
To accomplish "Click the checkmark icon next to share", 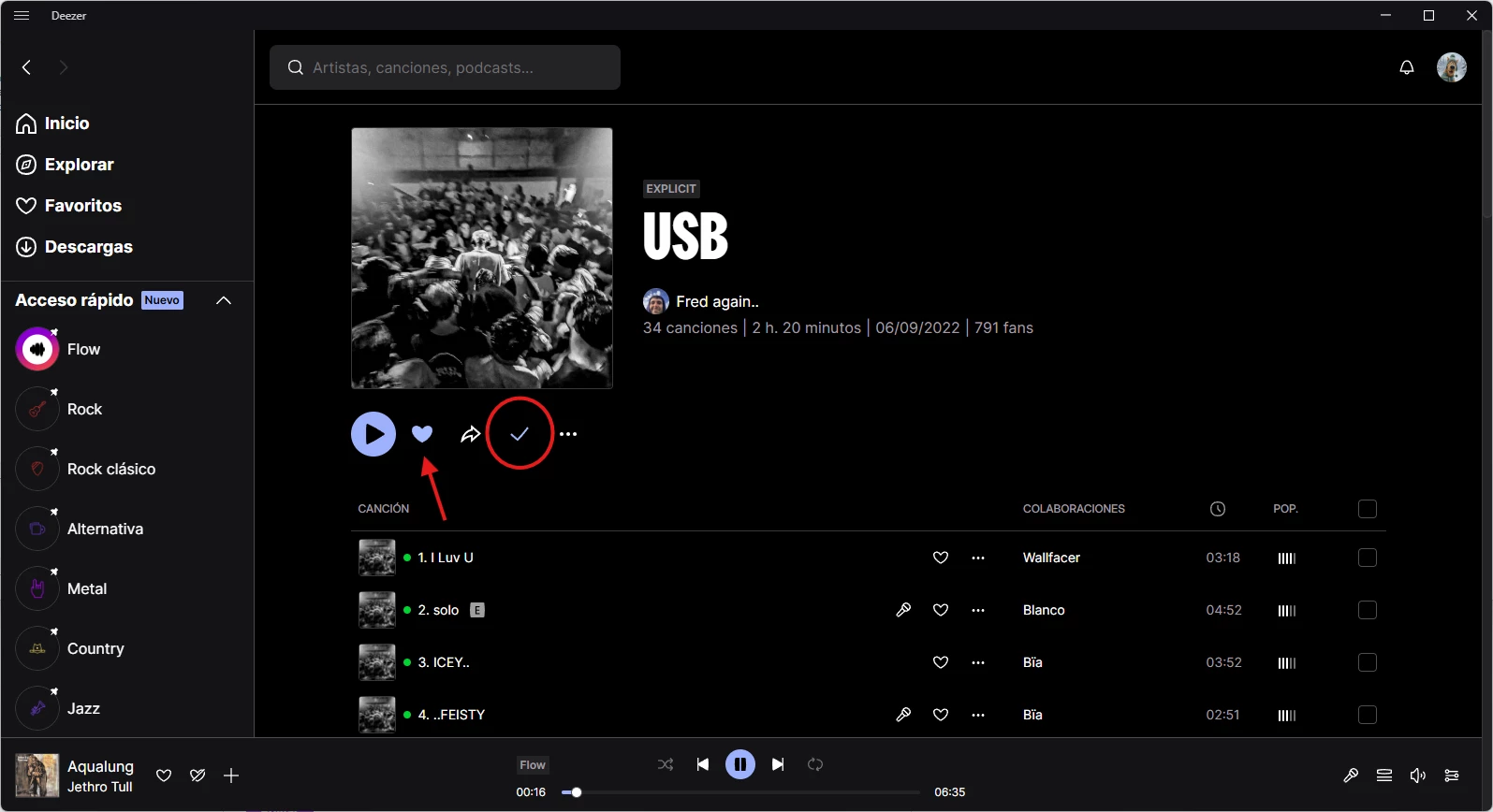I will point(520,434).
